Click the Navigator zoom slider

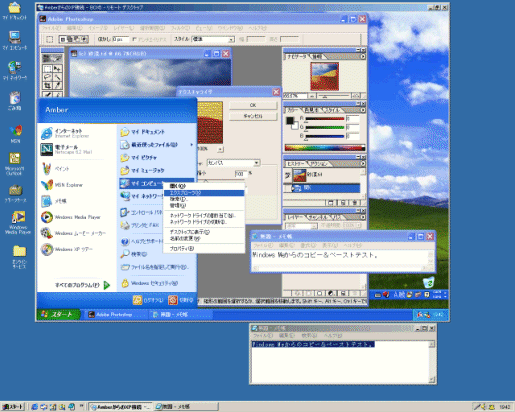tap(333, 96)
